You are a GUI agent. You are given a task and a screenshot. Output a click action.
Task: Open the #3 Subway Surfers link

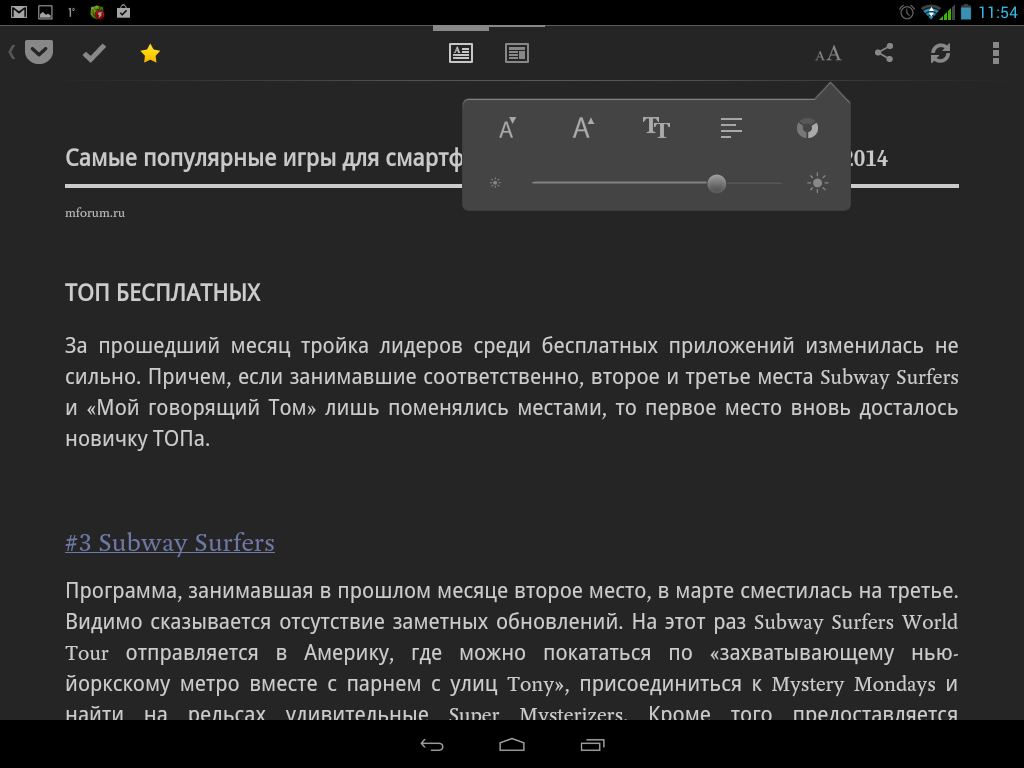click(x=170, y=543)
